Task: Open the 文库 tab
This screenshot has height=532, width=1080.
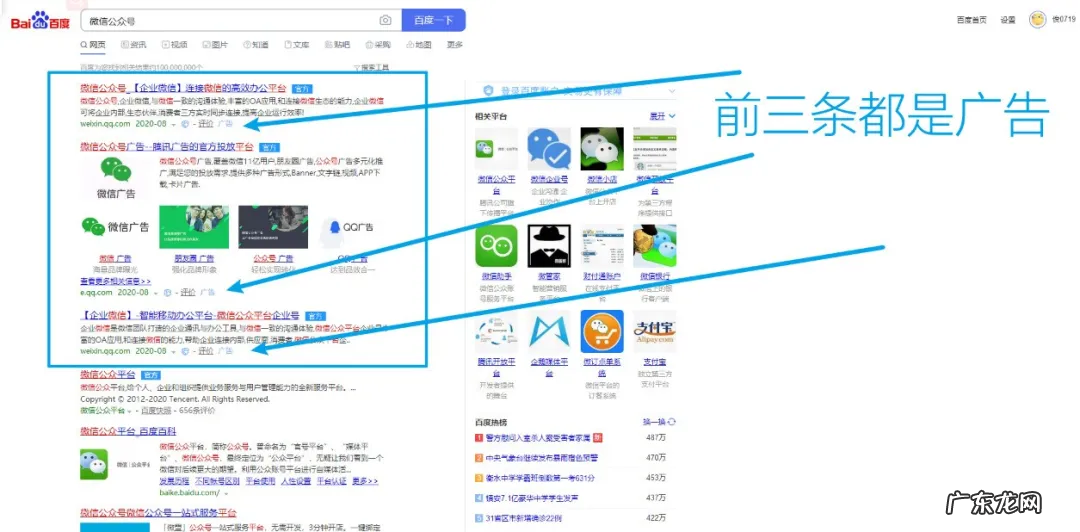Action: coord(296,45)
